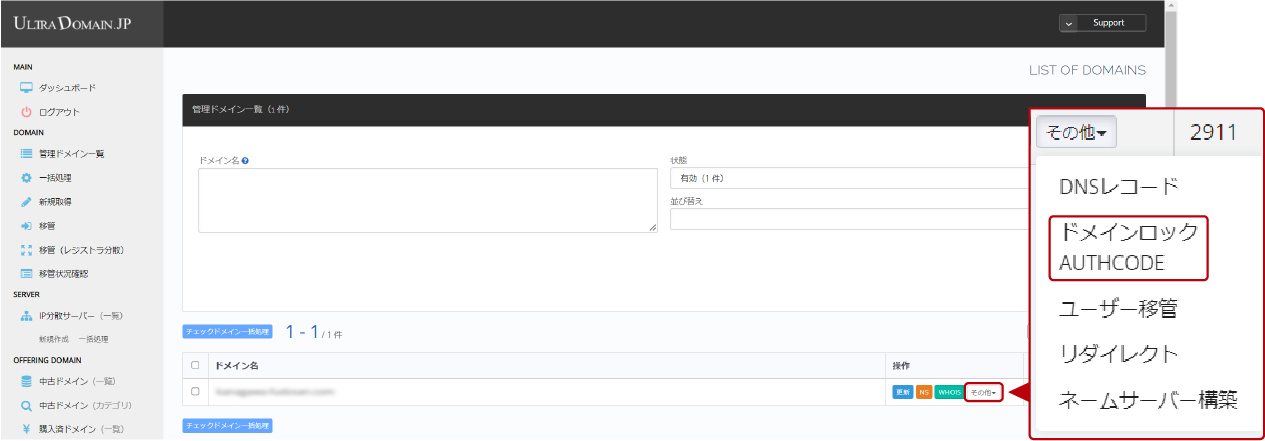Click the green WHOIS button
This screenshot has width=1265, height=441.
[949, 392]
